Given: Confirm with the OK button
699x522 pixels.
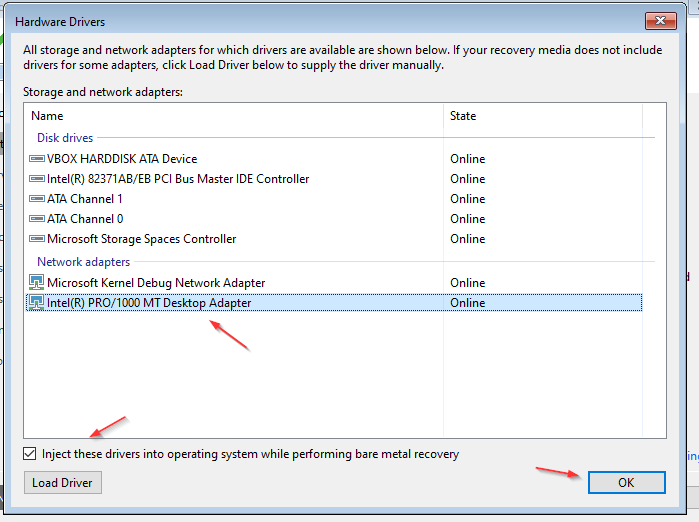Looking at the screenshot, I should (626, 483).
